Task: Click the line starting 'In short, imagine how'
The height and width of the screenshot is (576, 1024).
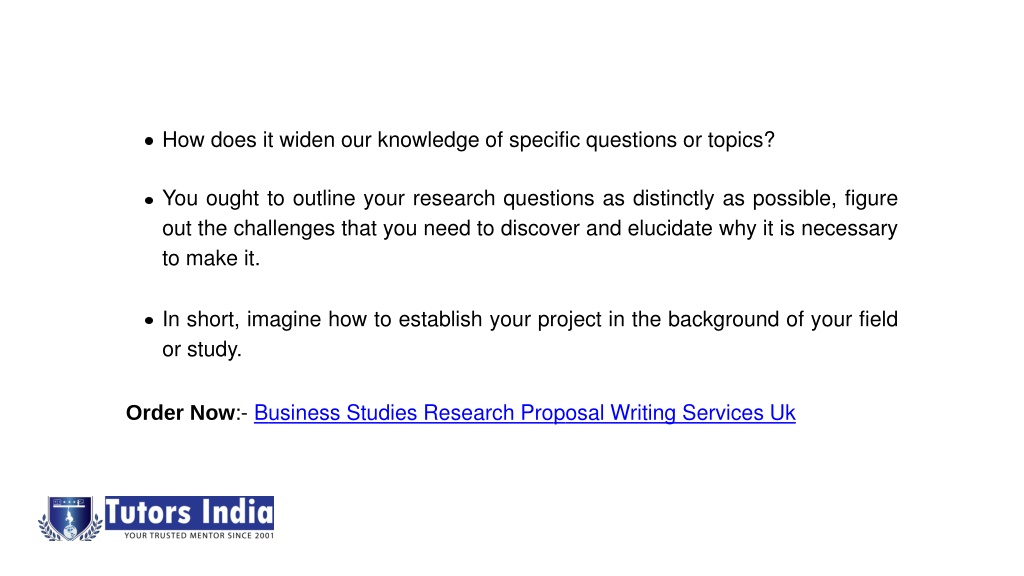Action: click(x=530, y=319)
